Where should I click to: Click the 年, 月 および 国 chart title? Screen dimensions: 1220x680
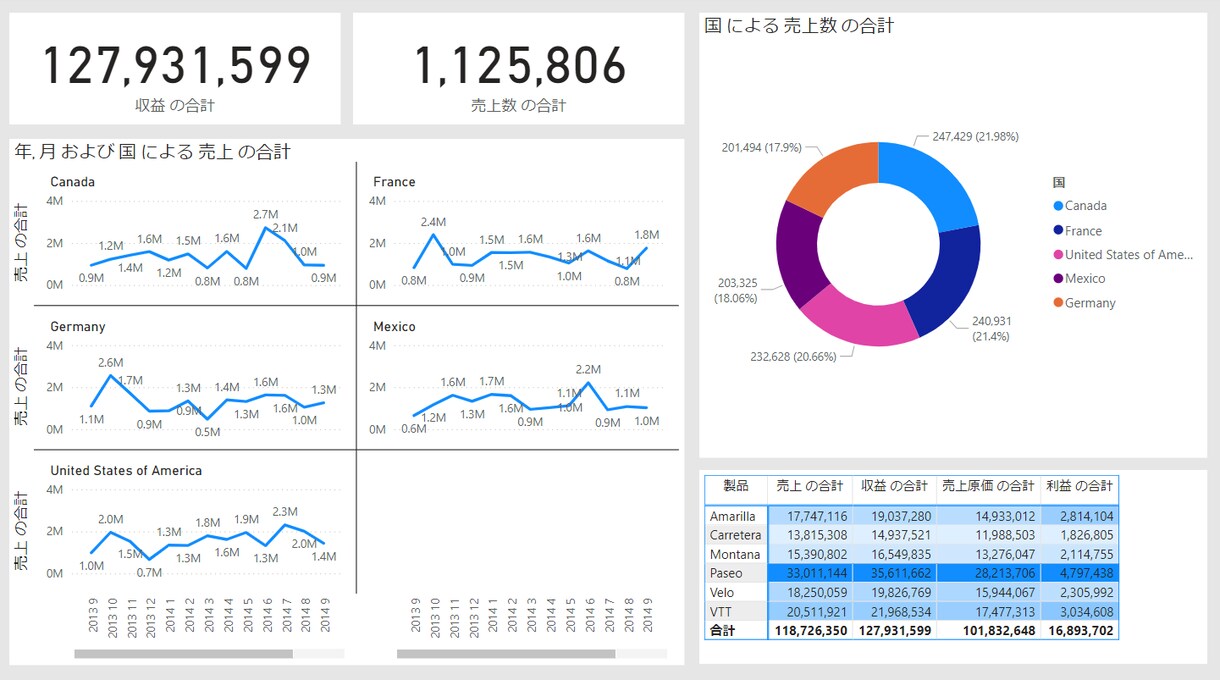tap(152, 152)
